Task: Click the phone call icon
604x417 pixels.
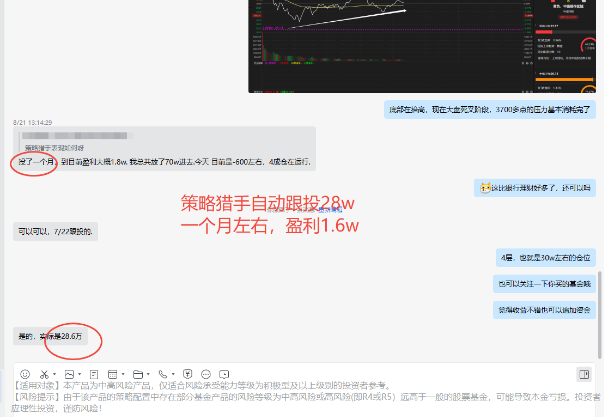Action: pos(161,373)
